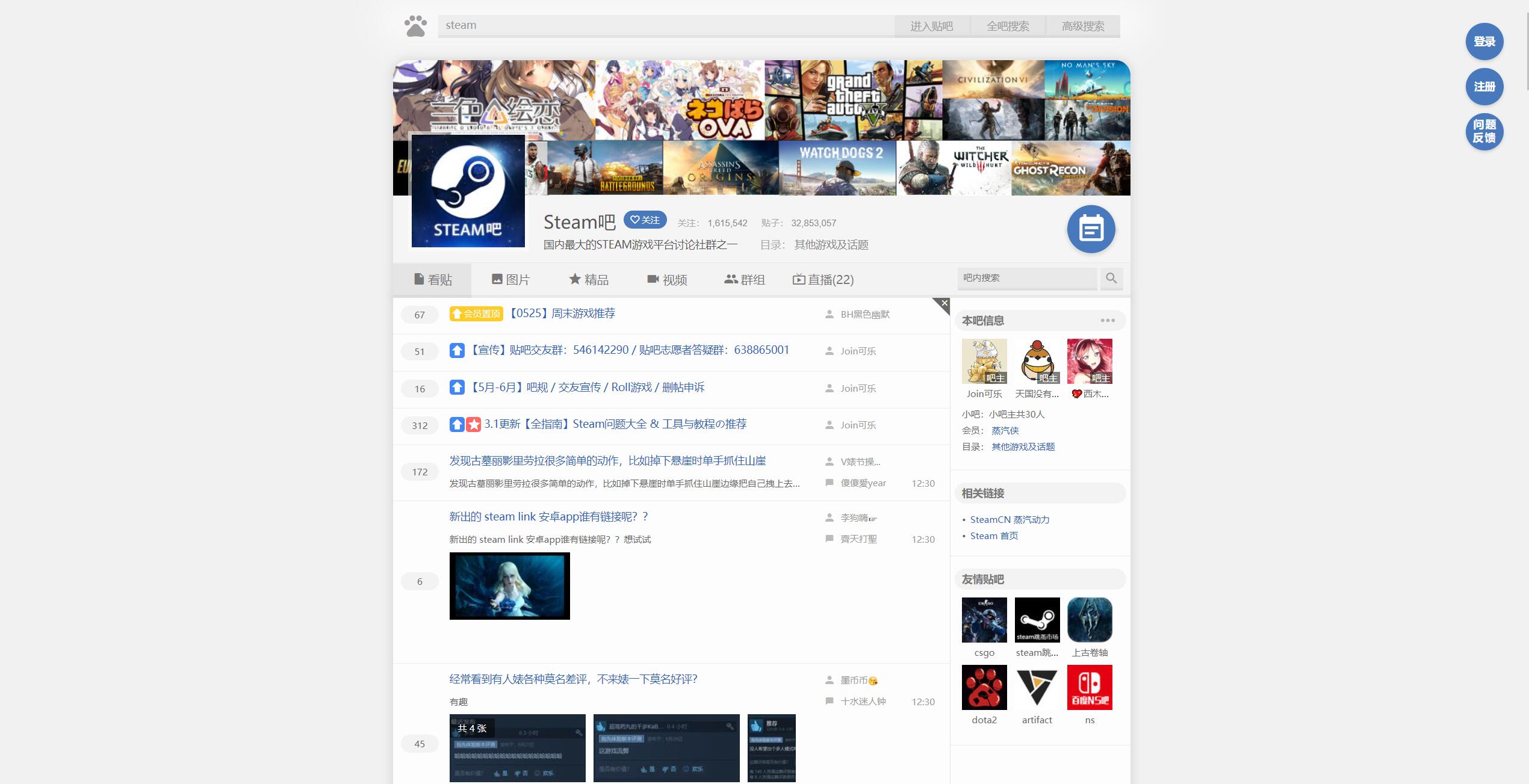Switch to the 直播(22) tab
The height and width of the screenshot is (784, 1529).
click(x=823, y=280)
